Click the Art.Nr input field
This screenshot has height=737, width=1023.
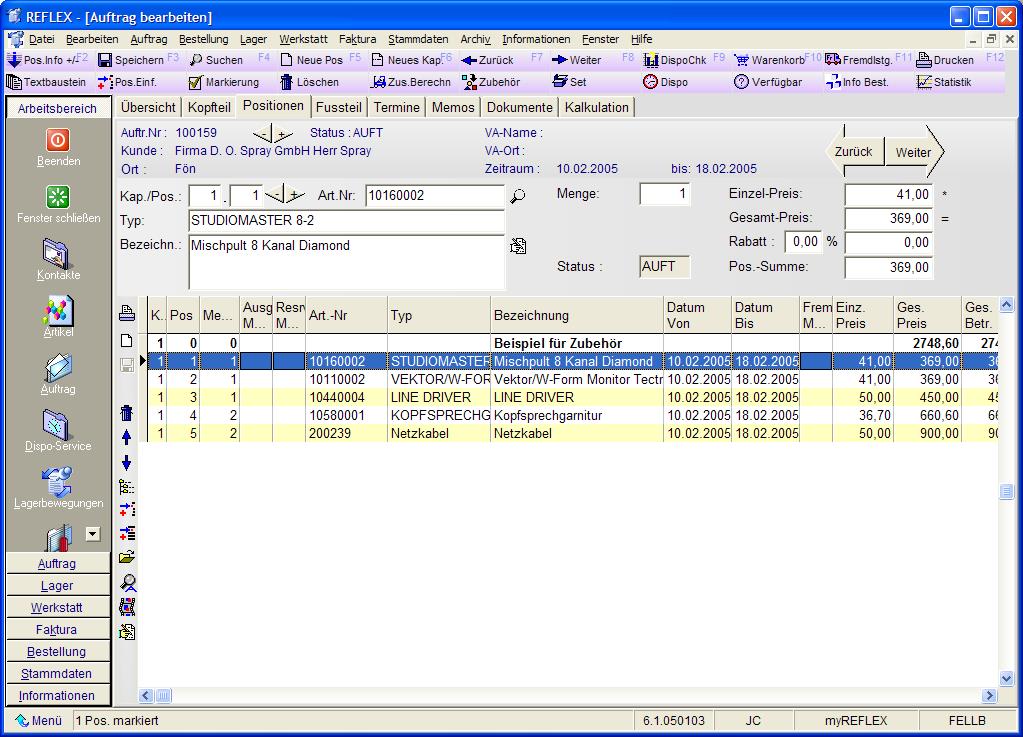[x=435, y=196]
